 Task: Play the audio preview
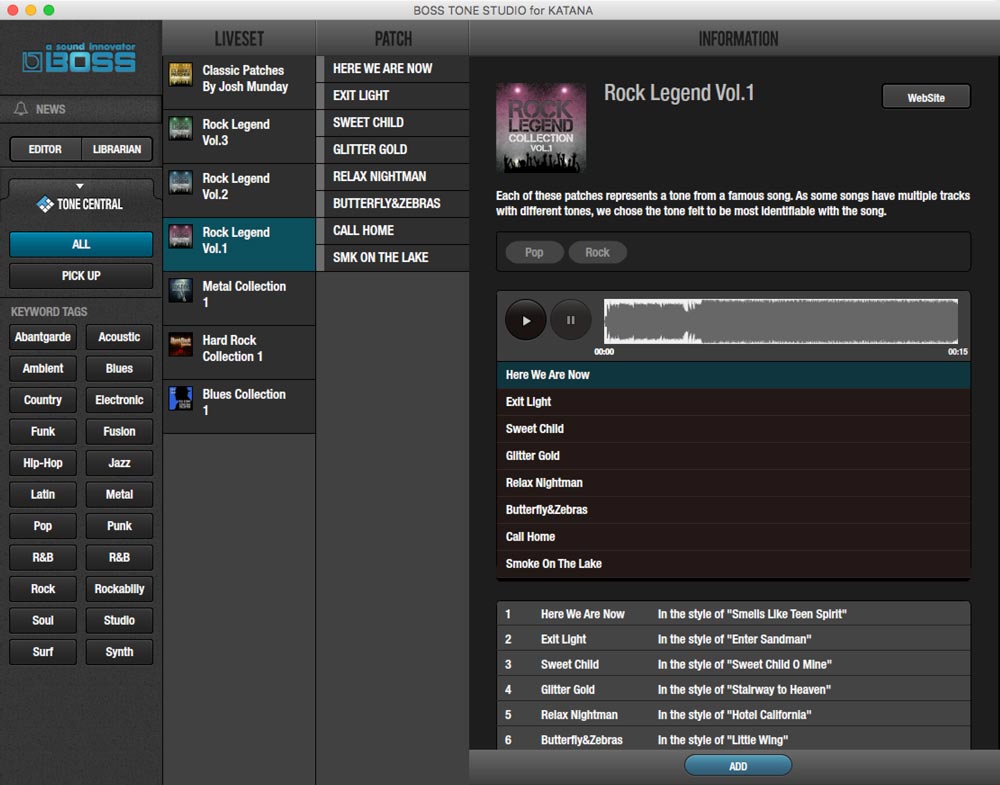tap(526, 320)
